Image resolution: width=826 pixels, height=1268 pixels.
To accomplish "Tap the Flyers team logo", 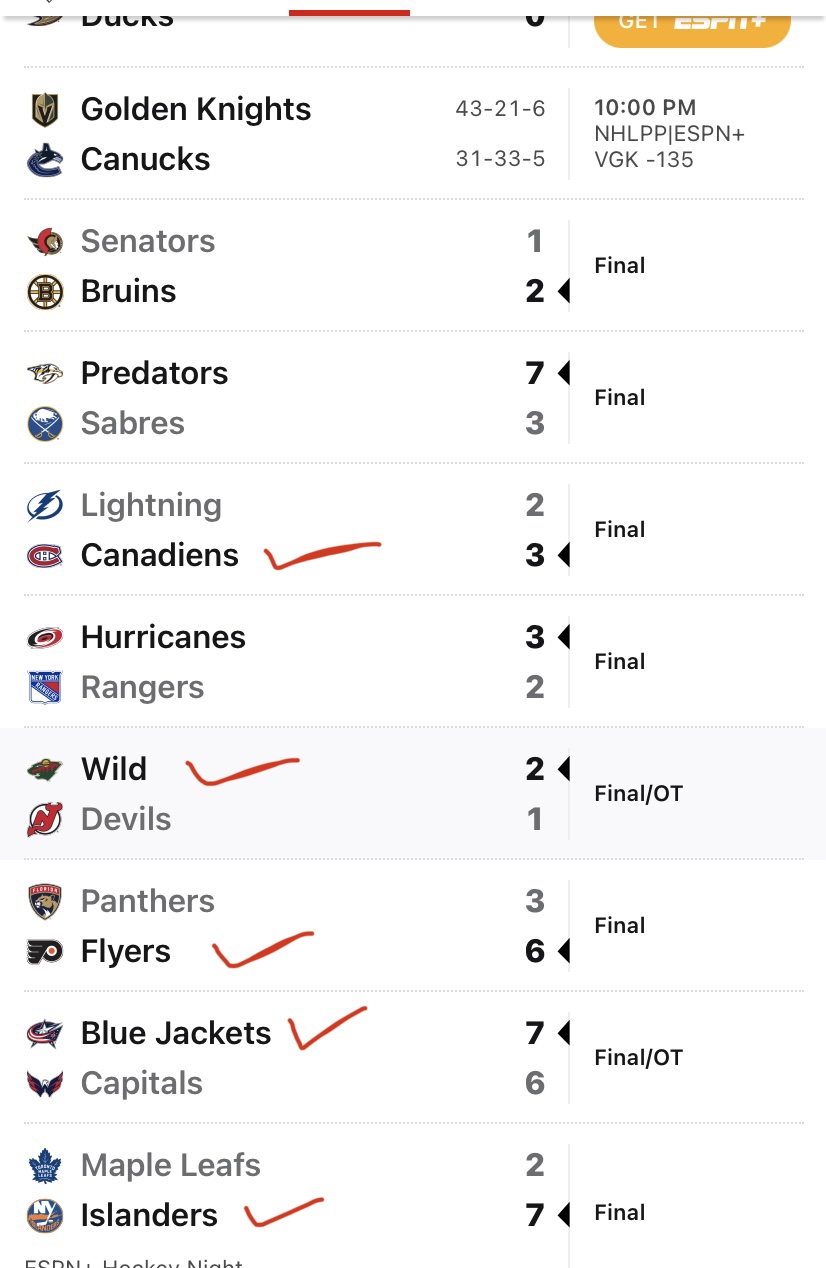I will tap(45, 952).
